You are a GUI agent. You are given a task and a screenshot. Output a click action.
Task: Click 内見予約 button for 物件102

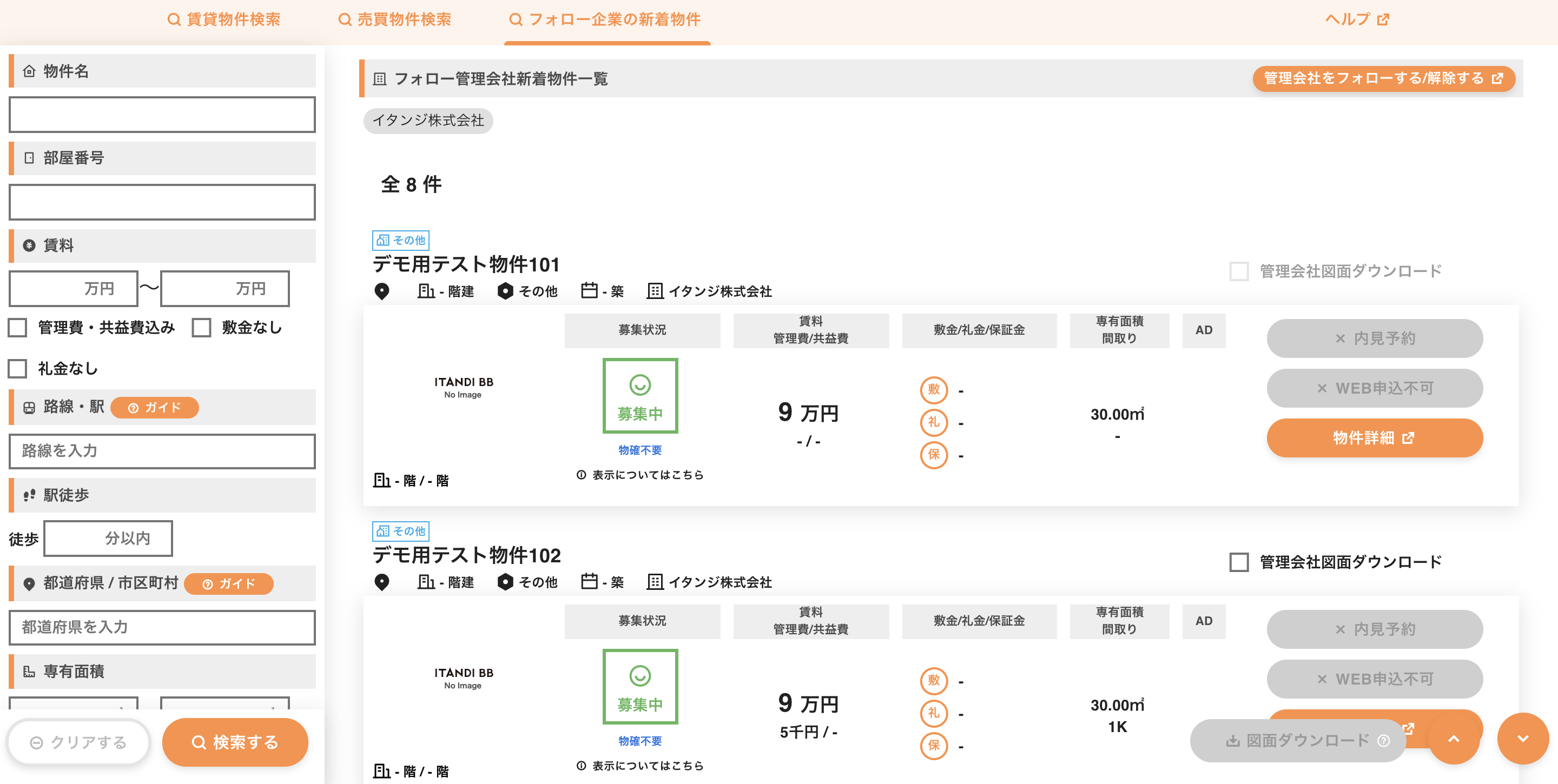tap(1375, 629)
